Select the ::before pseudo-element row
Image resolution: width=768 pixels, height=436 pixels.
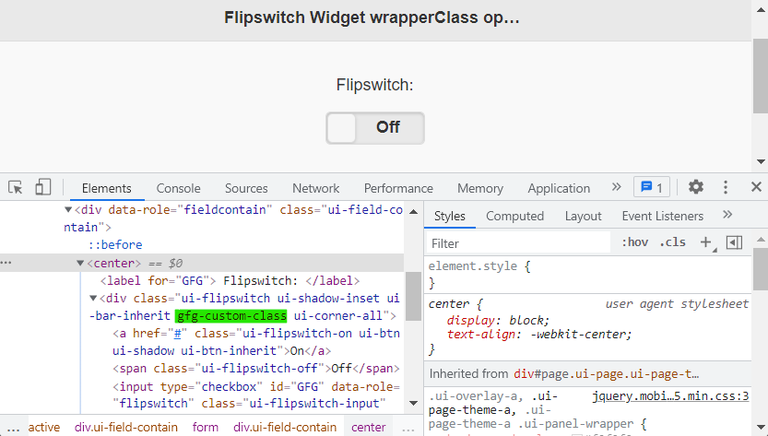click(115, 244)
